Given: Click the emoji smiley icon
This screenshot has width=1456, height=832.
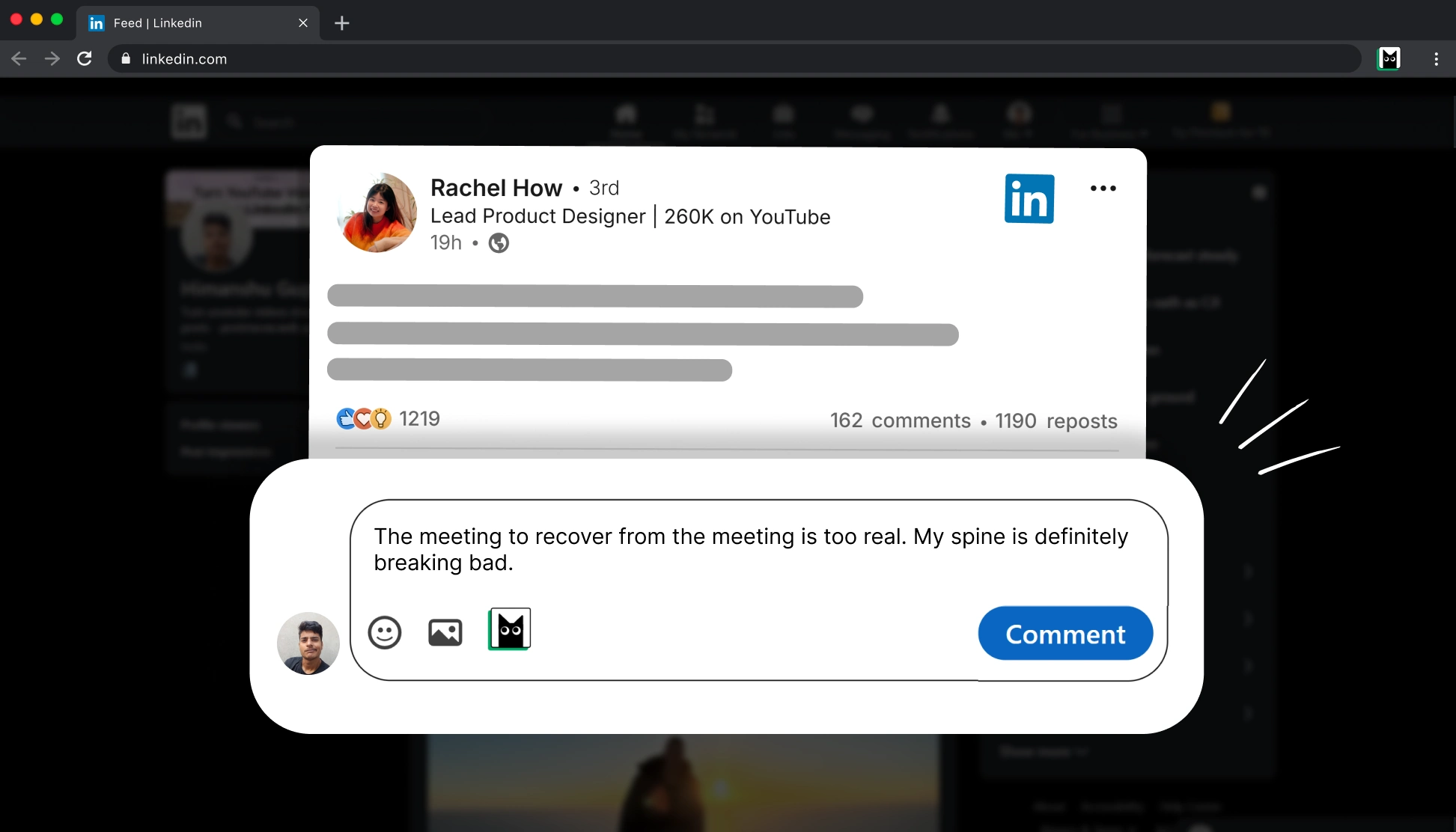Looking at the screenshot, I should click(x=385, y=633).
